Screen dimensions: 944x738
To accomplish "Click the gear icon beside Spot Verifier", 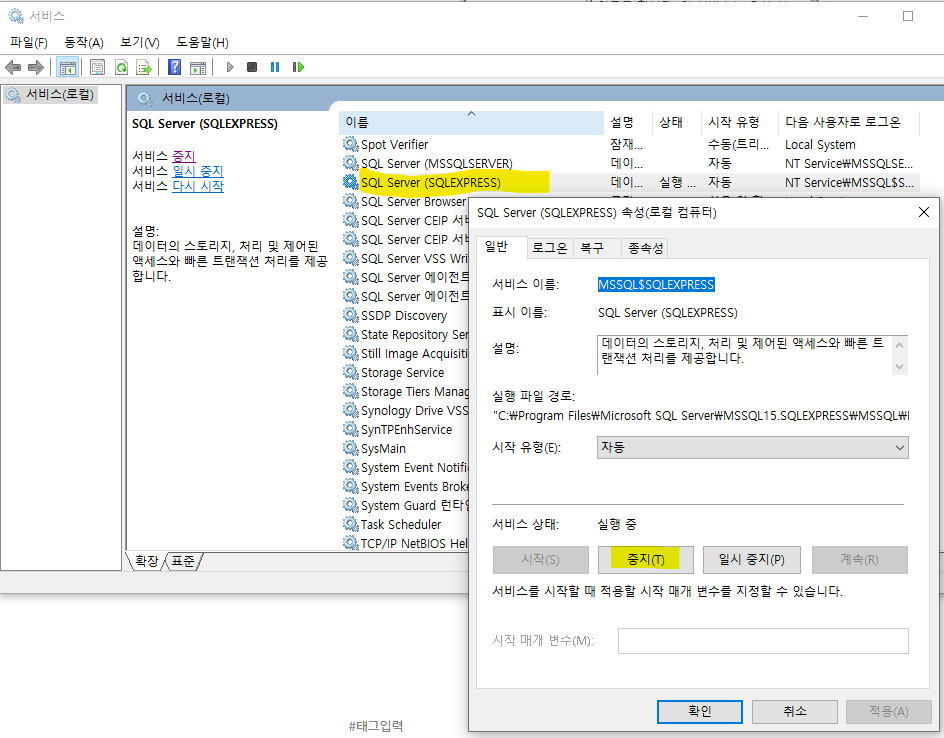I will click(350, 144).
